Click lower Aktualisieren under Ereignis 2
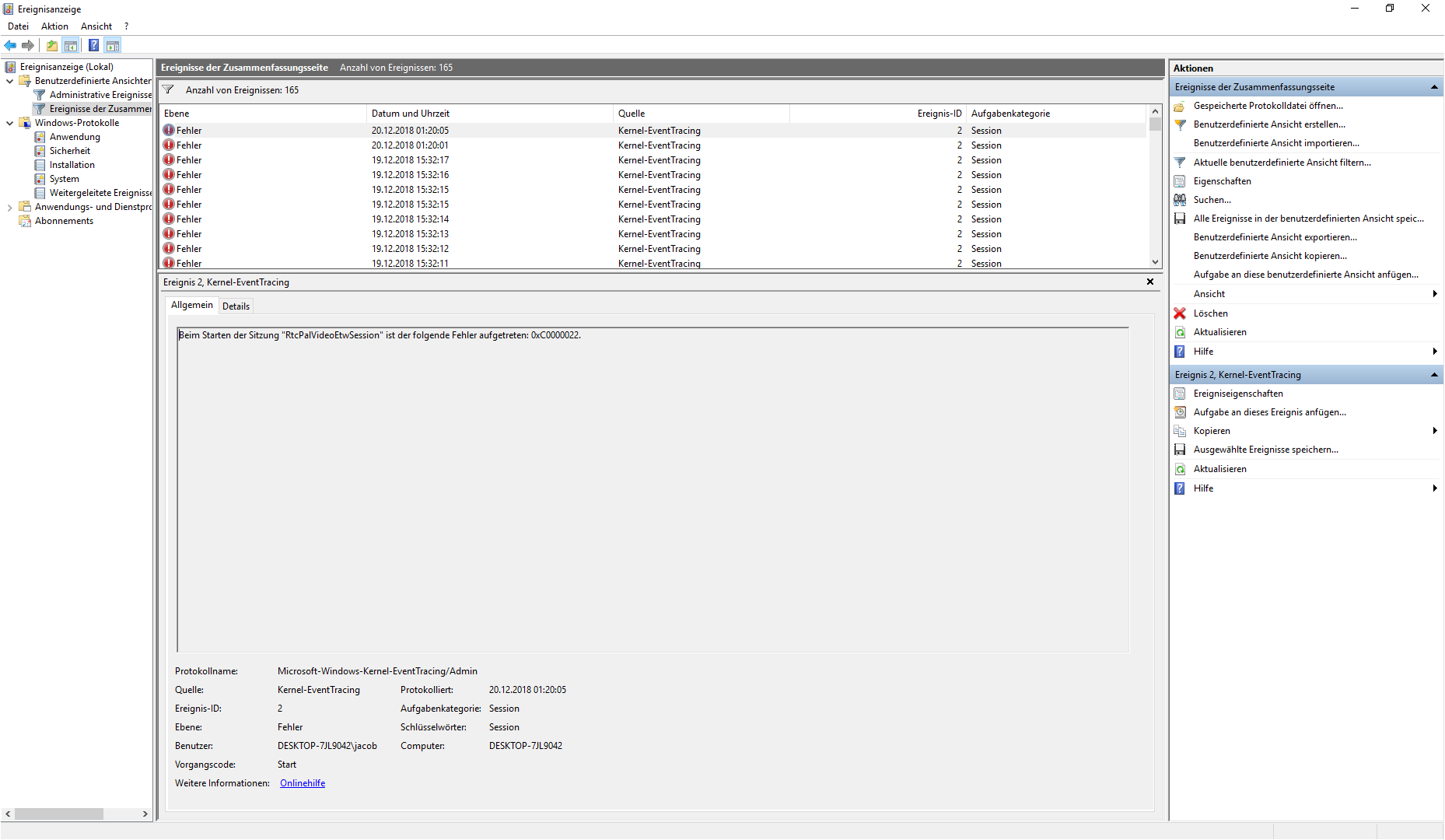The height and width of the screenshot is (840, 1445). (x=1219, y=469)
